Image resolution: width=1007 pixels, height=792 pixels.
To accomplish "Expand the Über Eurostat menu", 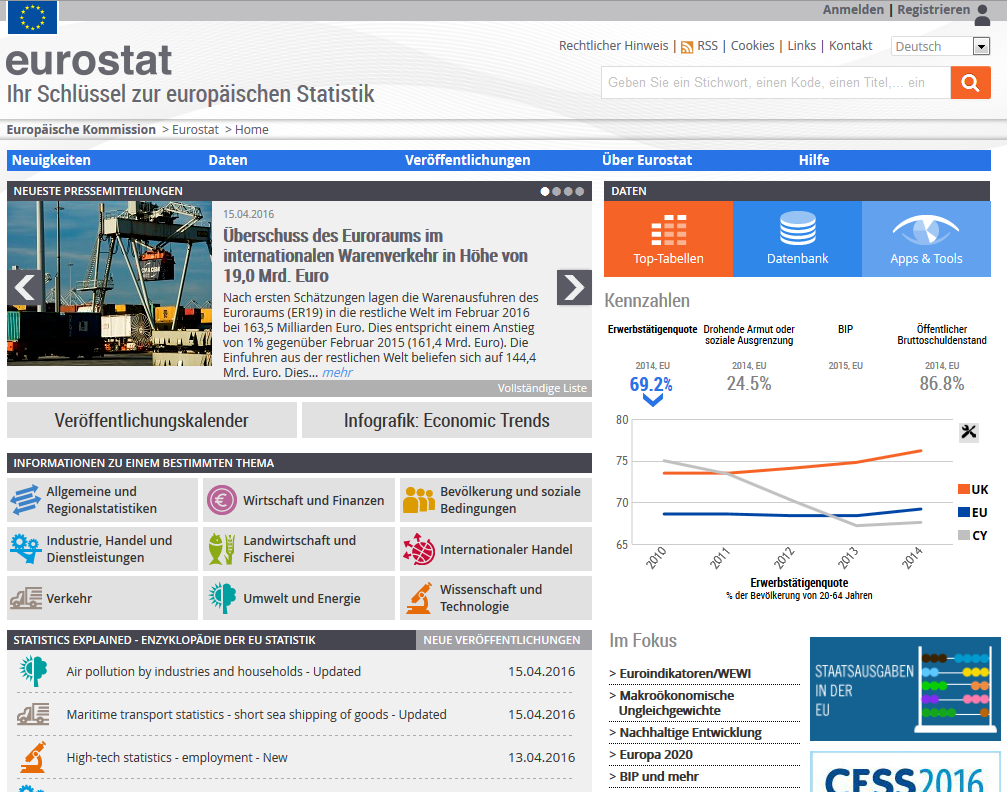I will (x=647, y=160).
